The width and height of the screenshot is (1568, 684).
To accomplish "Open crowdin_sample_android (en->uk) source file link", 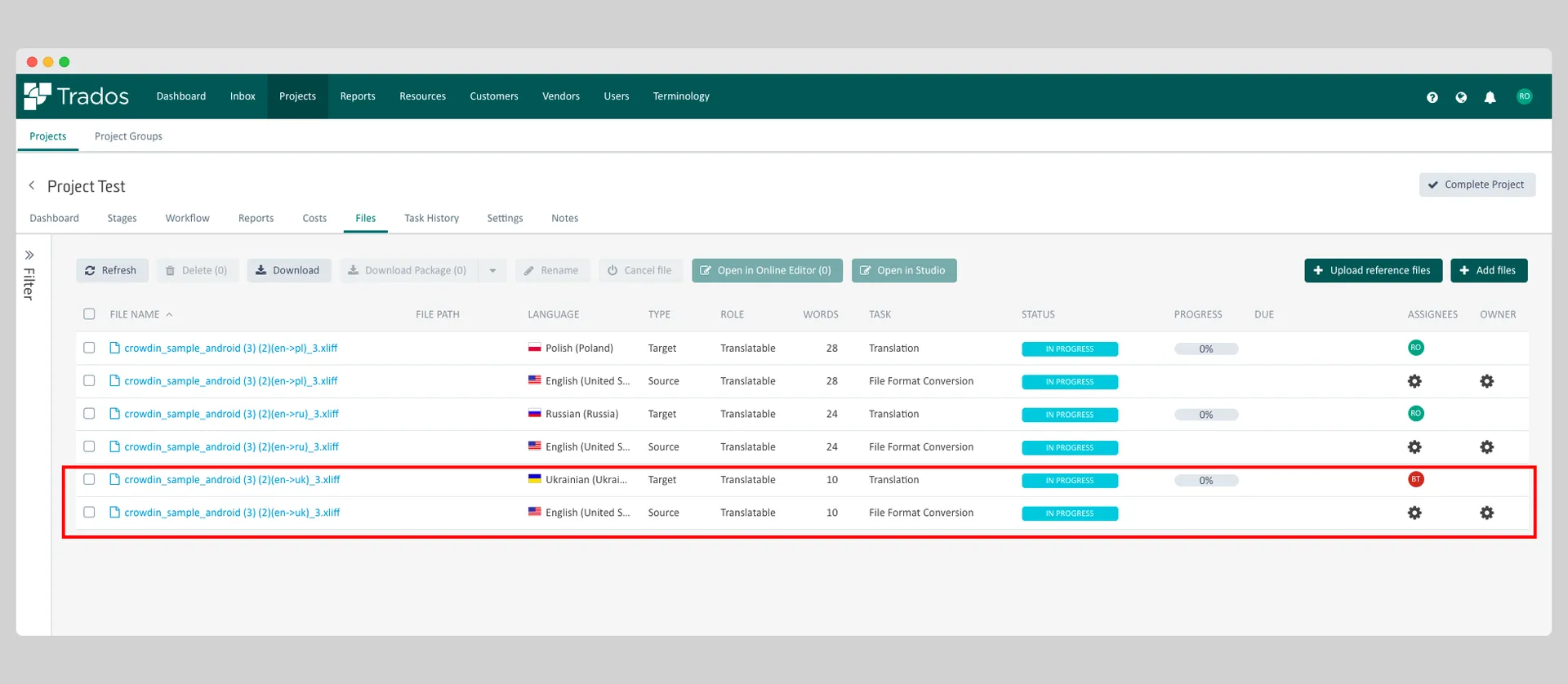I will tap(232, 513).
